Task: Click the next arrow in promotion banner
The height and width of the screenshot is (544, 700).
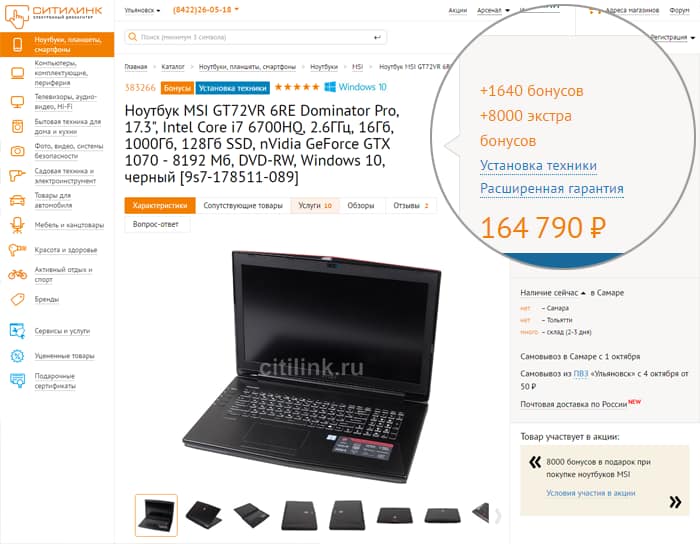Action: click(675, 502)
